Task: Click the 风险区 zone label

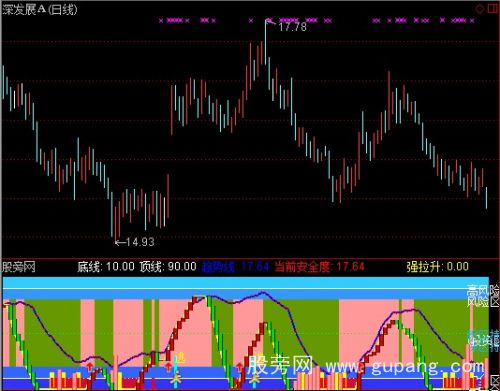Action: pyautogui.click(x=483, y=301)
